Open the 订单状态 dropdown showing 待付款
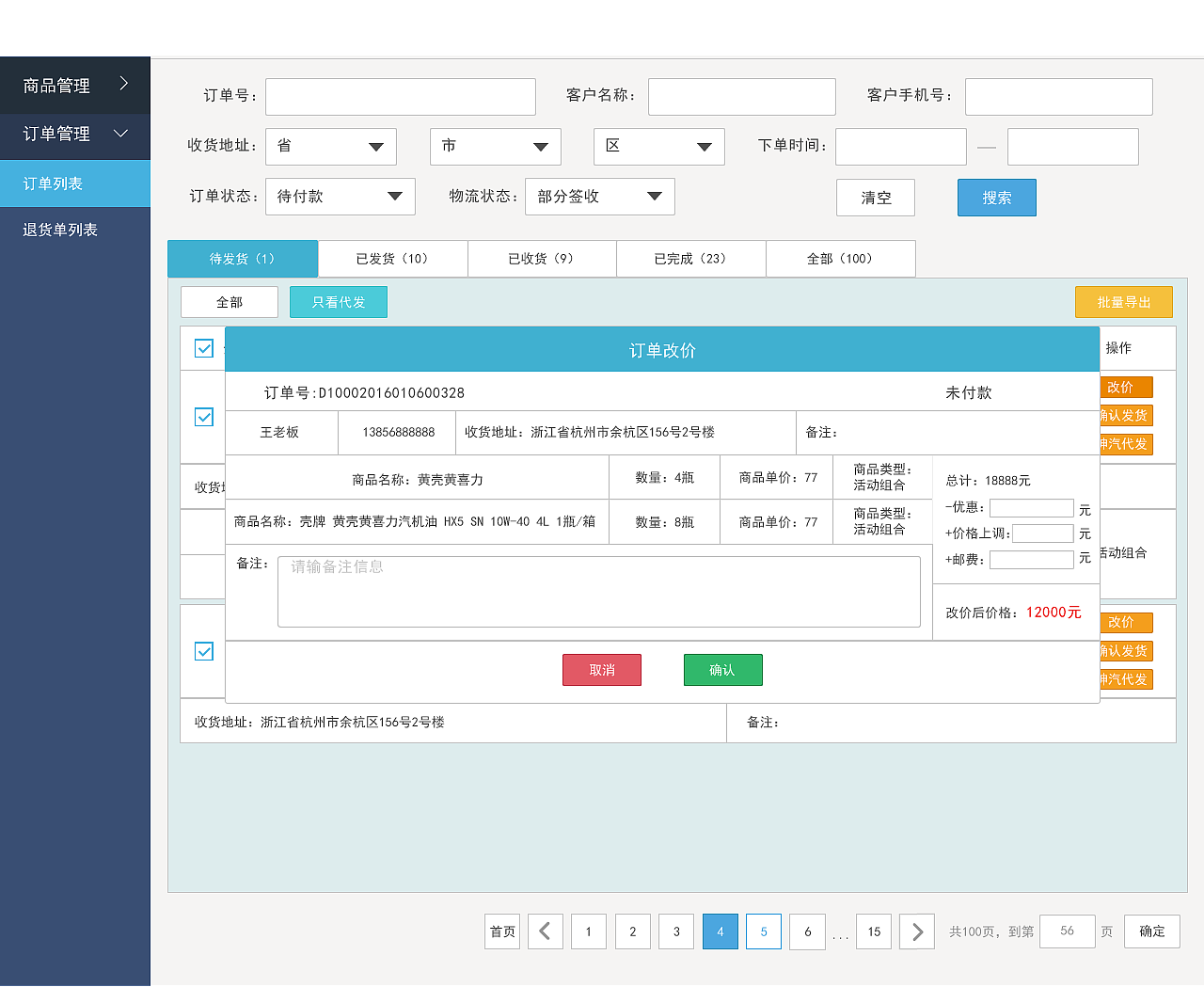 pyautogui.click(x=341, y=197)
